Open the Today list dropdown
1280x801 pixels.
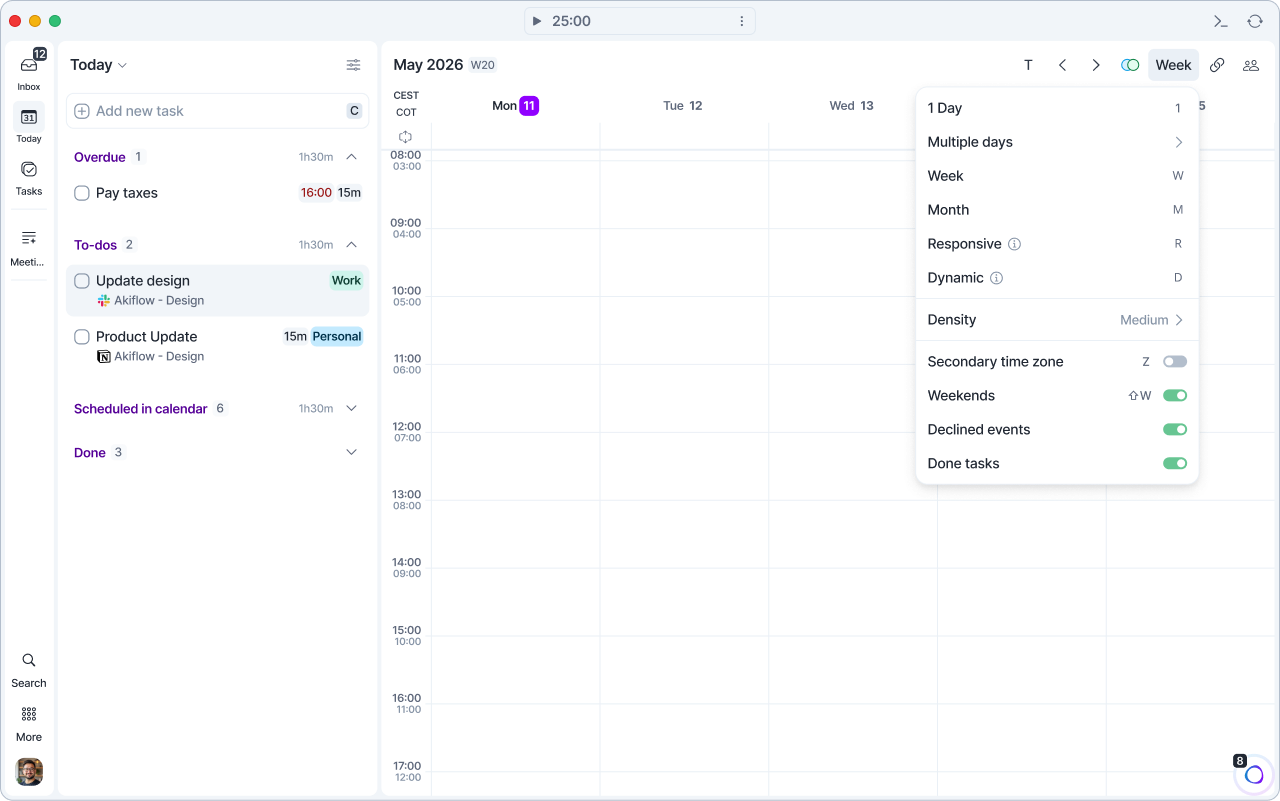point(99,65)
